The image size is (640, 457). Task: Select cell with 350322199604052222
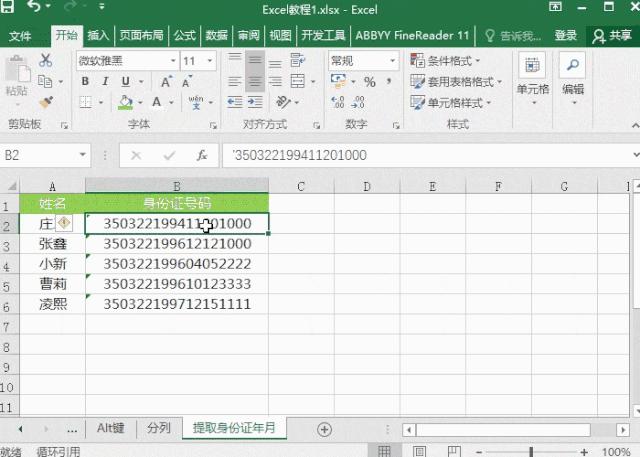[177, 264]
